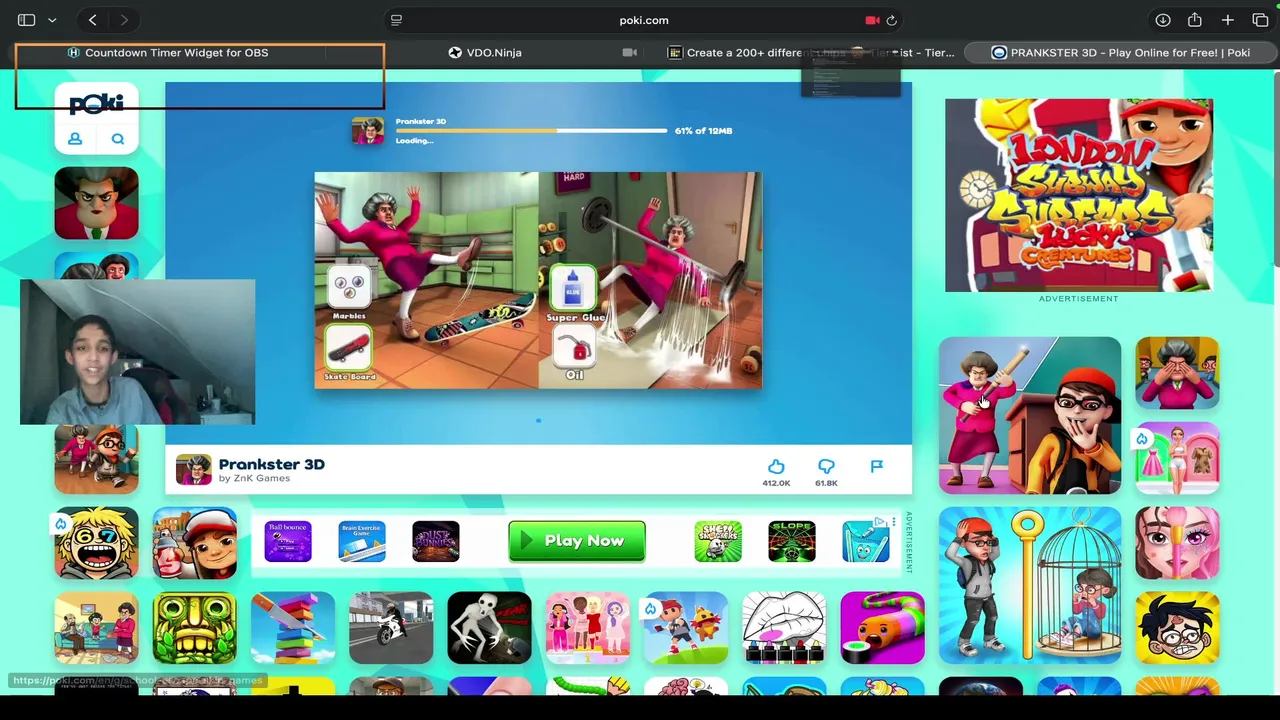1280x720 pixels.
Task: Open the Temple Run idol game tile
Action: tap(195, 628)
